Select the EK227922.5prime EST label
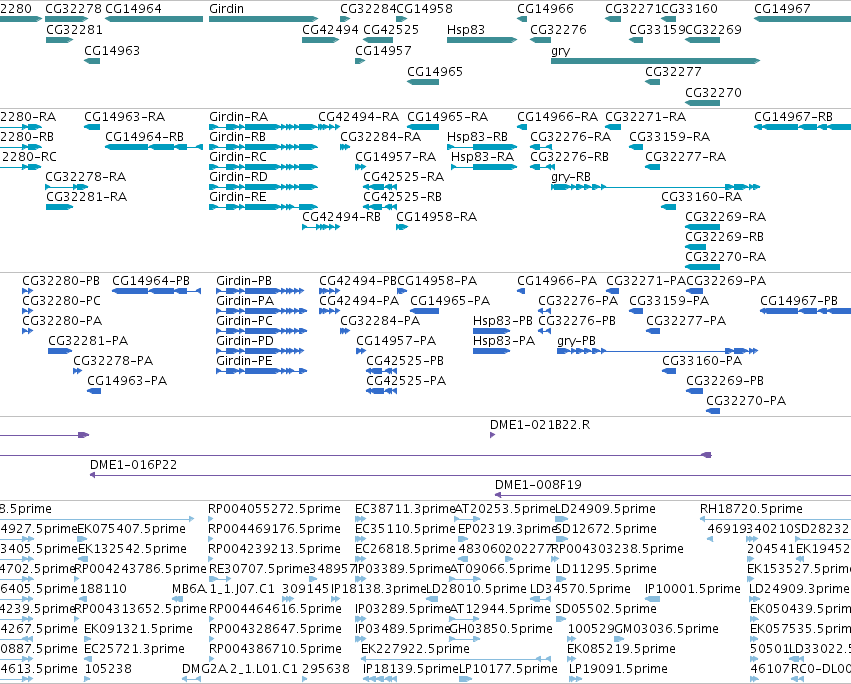The width and height of the screenshot is (851, 684). click(x=415, y=649)
